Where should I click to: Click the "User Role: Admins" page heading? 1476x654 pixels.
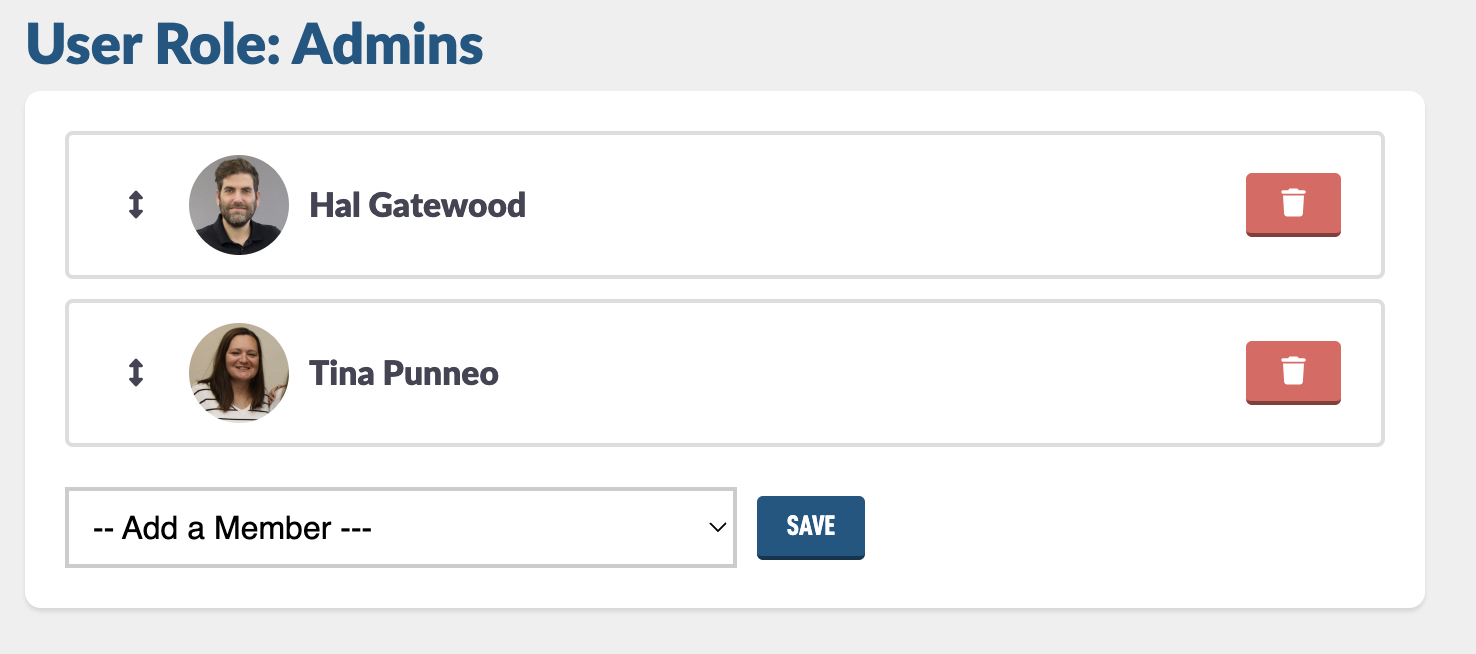point(255,45)
